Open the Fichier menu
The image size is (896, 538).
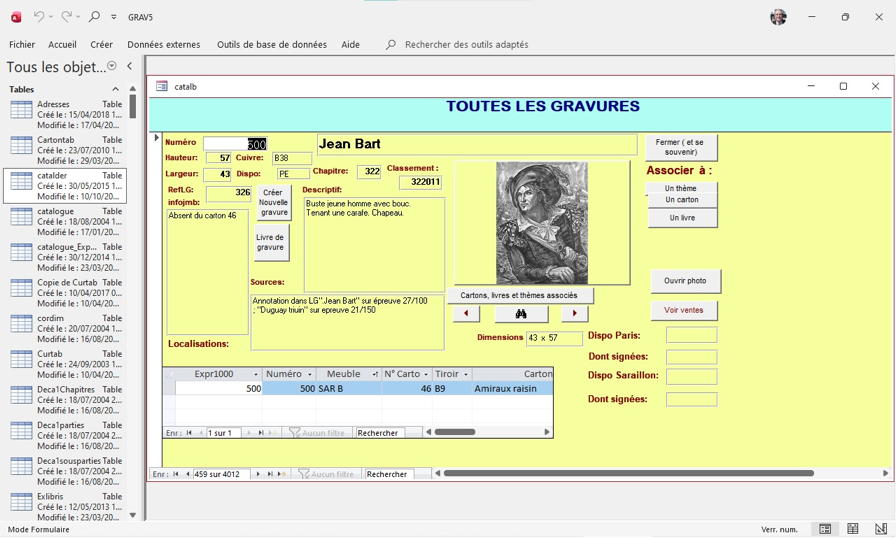point(22,45)
